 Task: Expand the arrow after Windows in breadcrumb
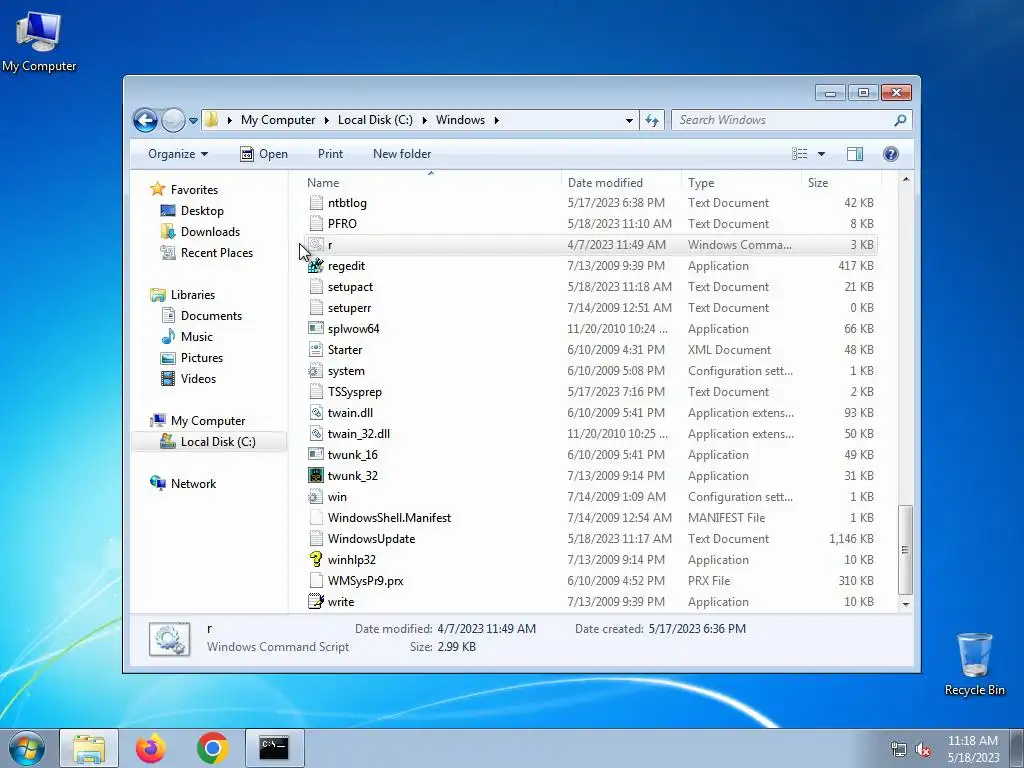[x=497, y=120]
